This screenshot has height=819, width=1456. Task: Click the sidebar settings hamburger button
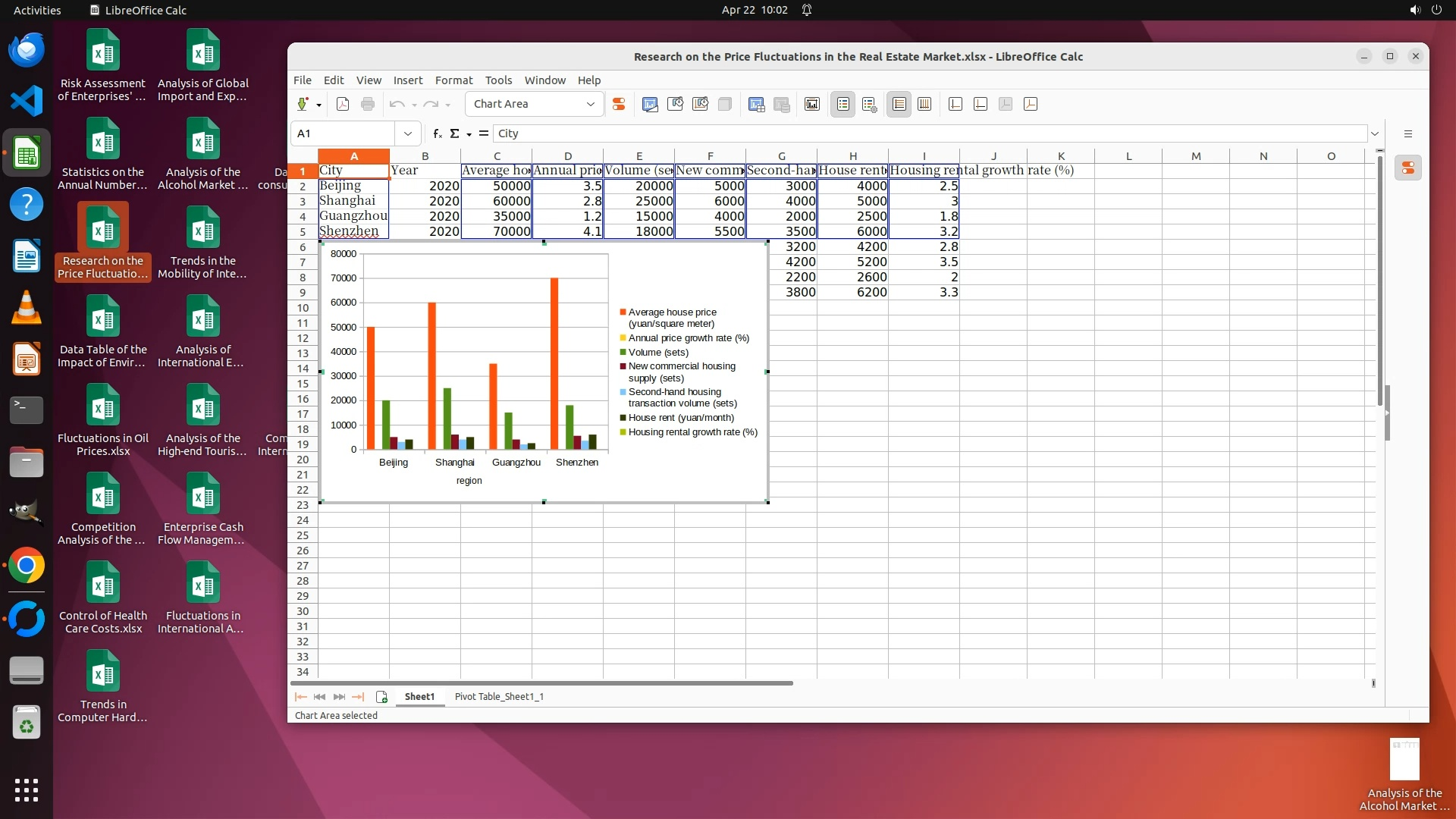[1408, 133]
